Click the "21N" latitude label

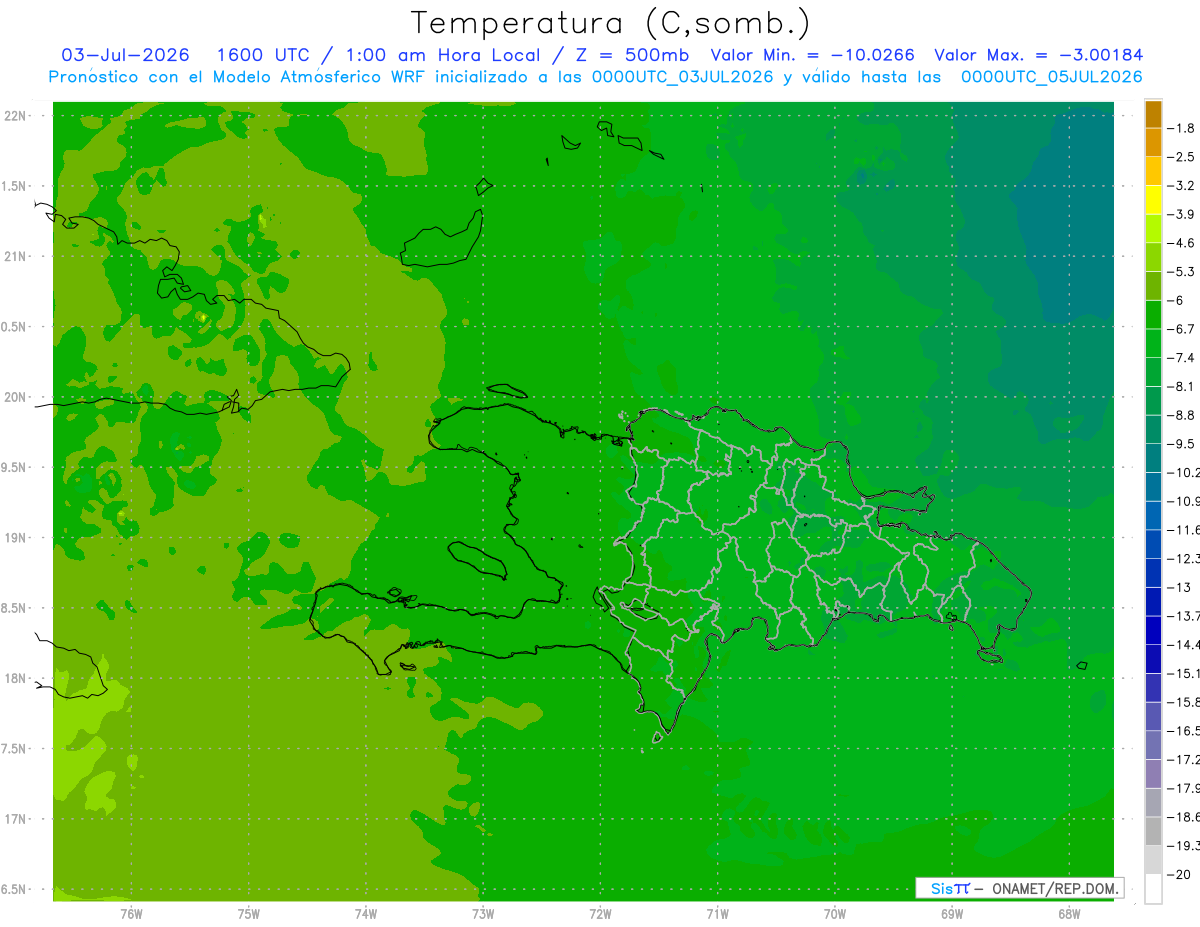coord(16,257)
